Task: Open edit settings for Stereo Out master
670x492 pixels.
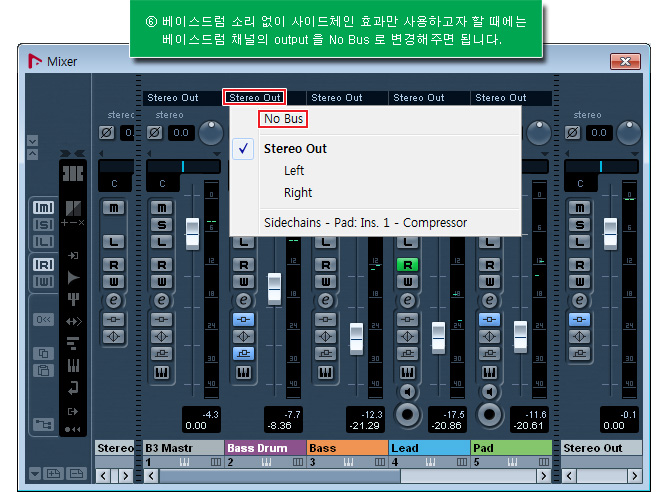Action: [x=579, y=300]
